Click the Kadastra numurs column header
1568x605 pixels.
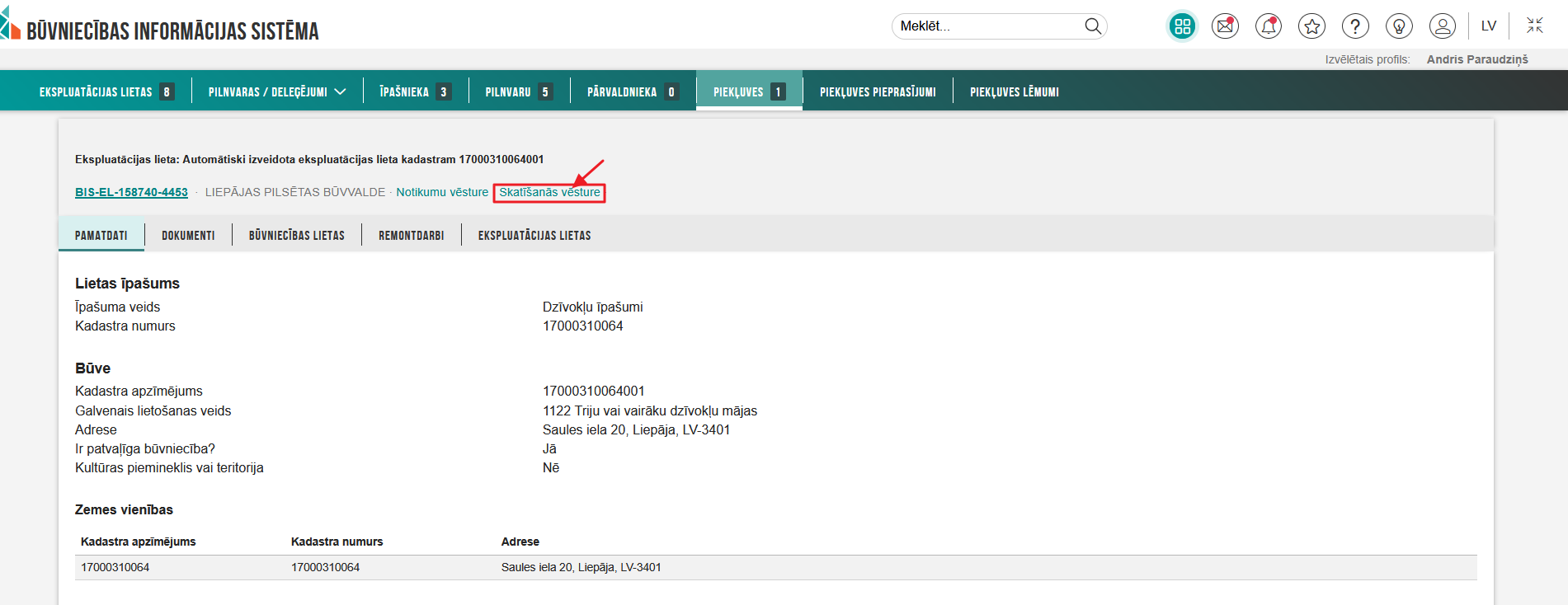pyautogui.click(x=337, y=542)
